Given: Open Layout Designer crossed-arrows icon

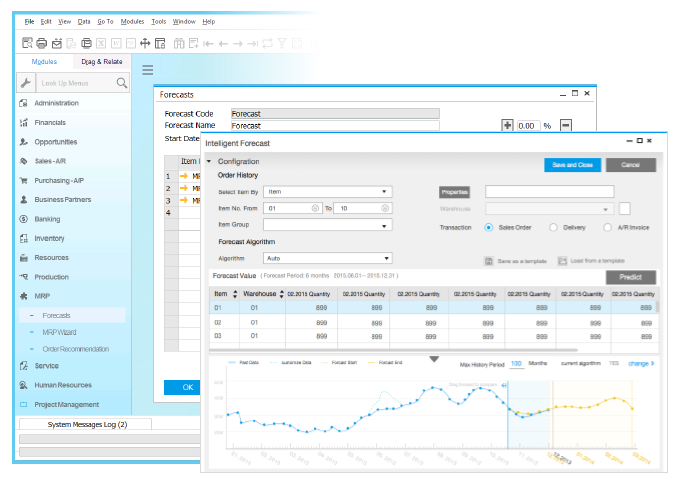Looking at the screenshot, I should 145,43.
